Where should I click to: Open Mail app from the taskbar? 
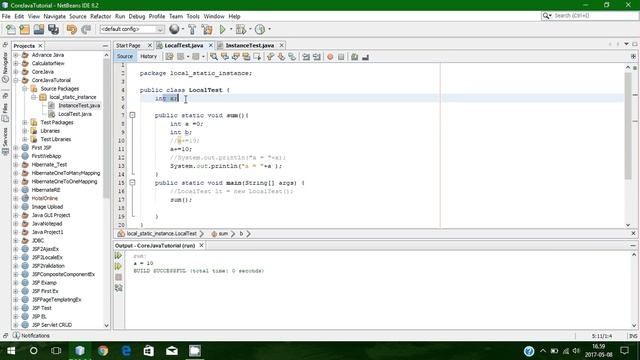(x=172, y=351)
